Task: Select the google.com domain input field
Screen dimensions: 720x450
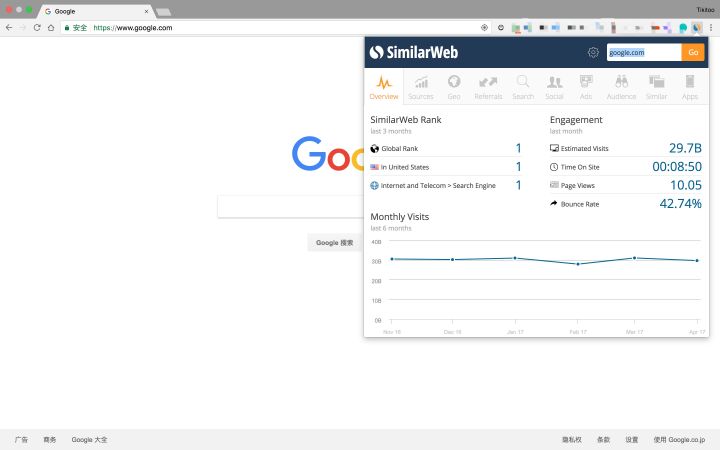Action: pyautogui.click(x=644, y=52)
